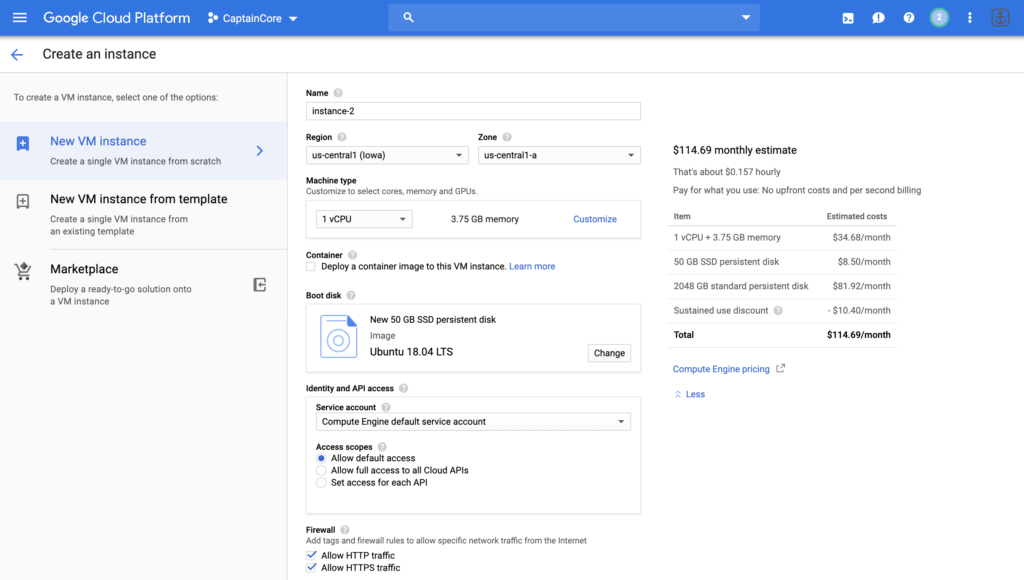Open the help question mark icon
1024x580 pixels.
[909, 18]
